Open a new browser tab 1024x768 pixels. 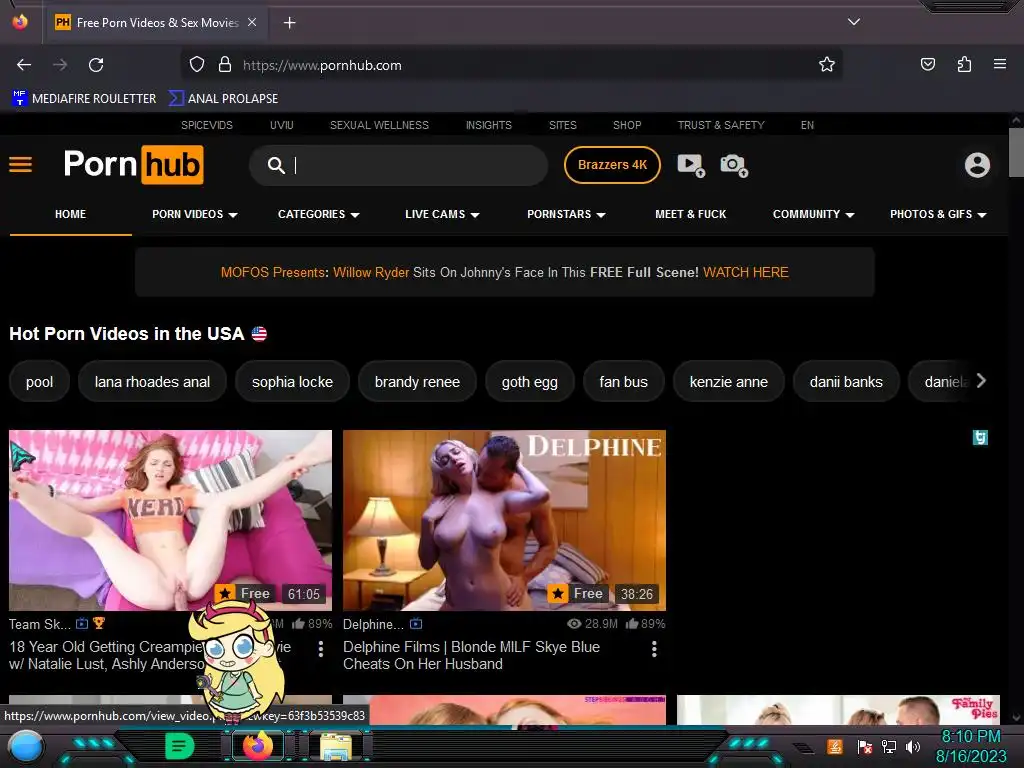[289, 23]
